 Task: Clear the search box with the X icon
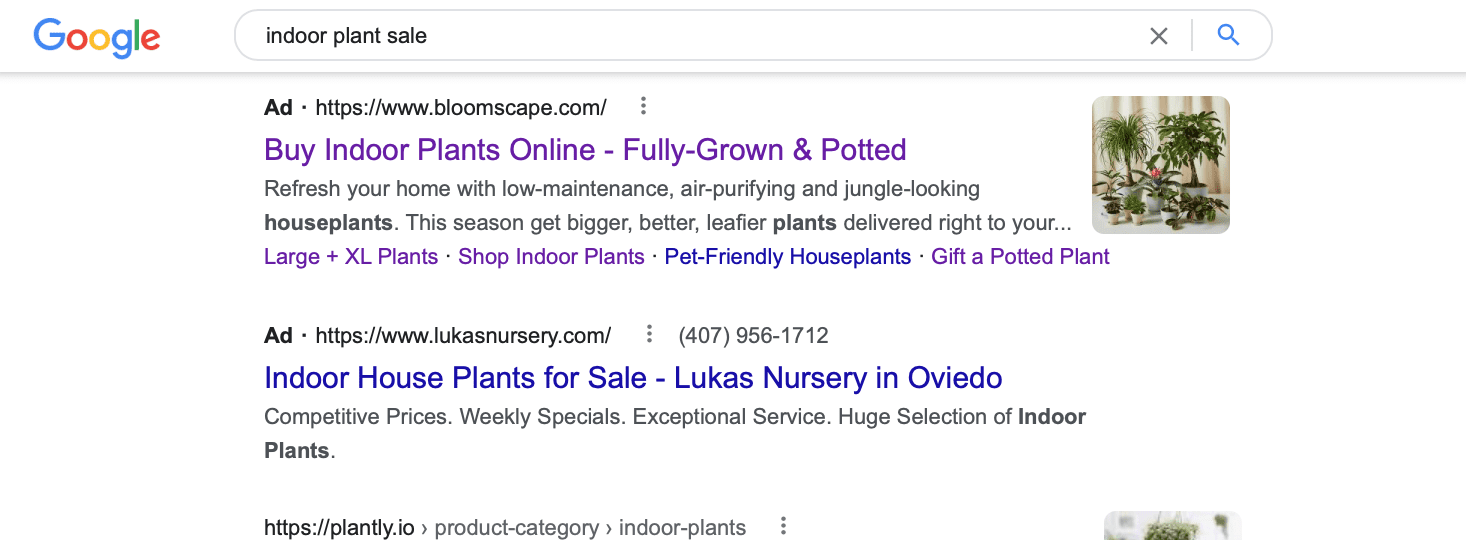[x=1159, y=36]
